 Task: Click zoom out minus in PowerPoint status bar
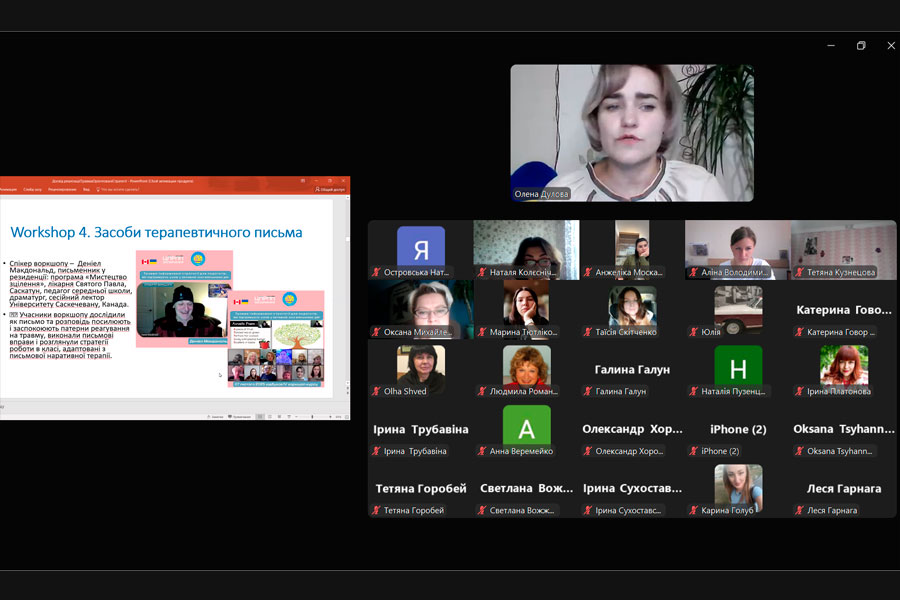(296, 416)
